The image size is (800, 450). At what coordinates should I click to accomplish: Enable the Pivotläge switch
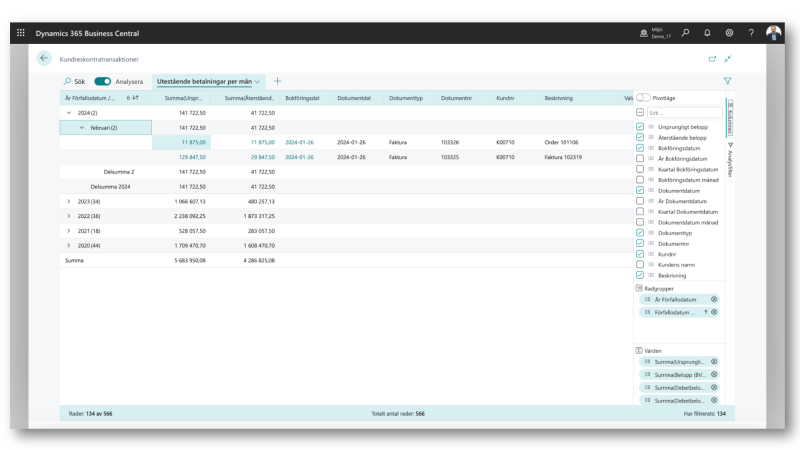pyautogui.click(x=643, y=98)
